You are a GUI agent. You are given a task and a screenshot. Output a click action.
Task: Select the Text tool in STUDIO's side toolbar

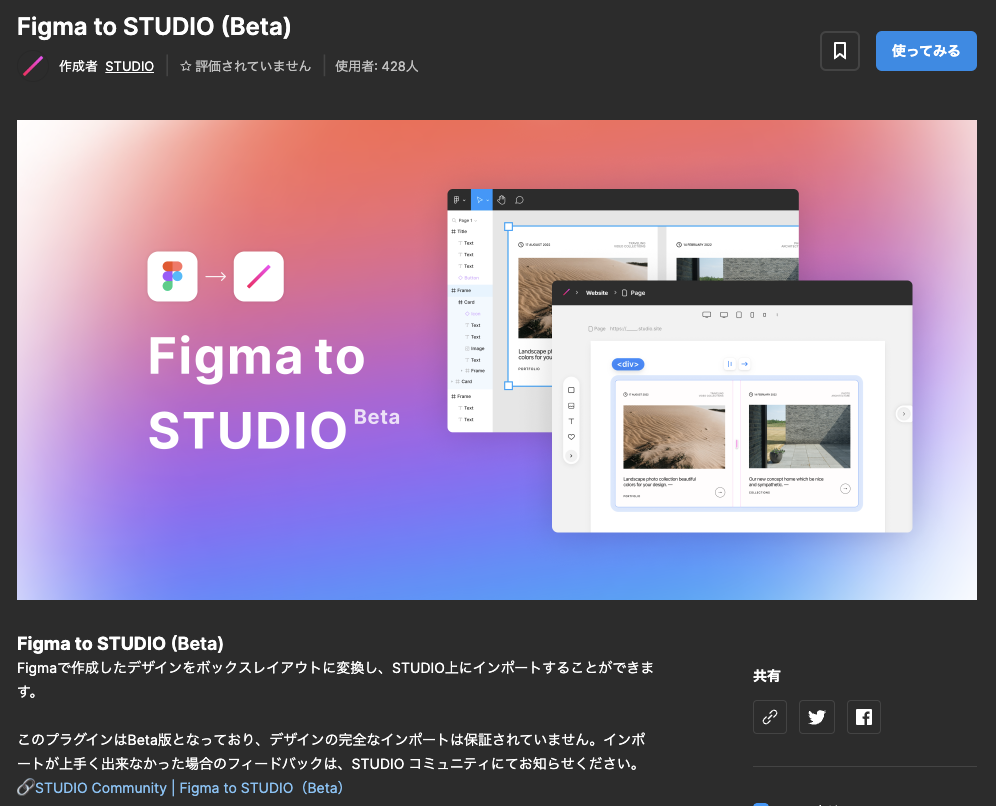point(571,421)
